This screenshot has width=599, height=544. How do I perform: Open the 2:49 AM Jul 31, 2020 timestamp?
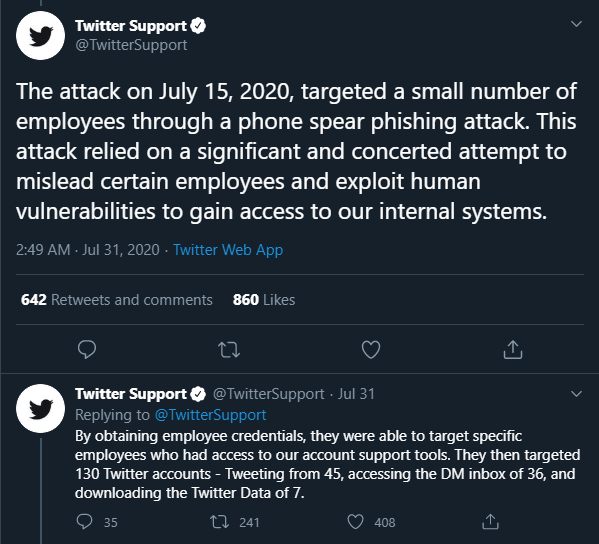point(87,250)
